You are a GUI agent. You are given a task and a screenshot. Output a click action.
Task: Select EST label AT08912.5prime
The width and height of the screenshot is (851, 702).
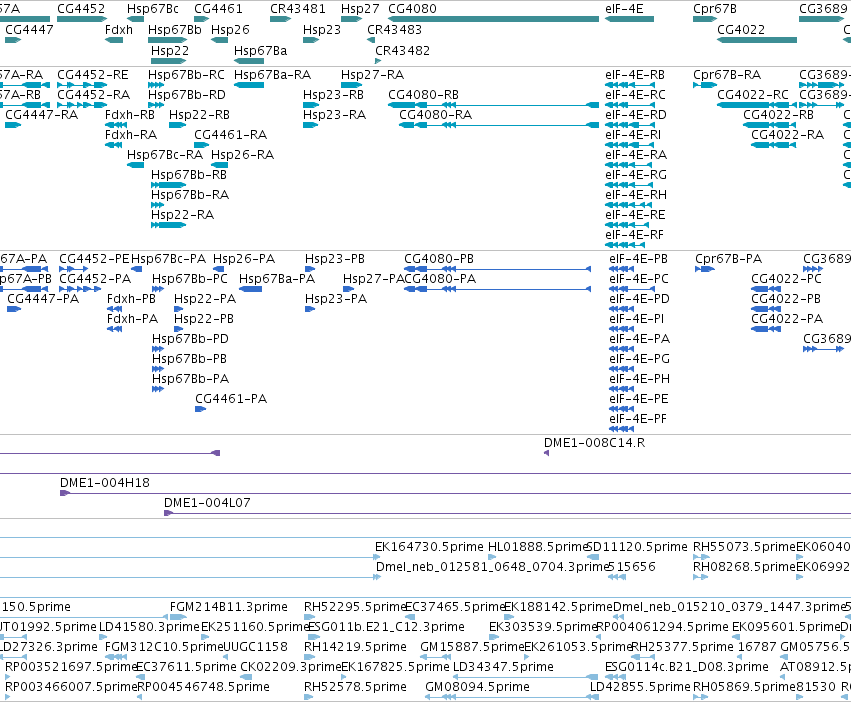coord(815,667)
